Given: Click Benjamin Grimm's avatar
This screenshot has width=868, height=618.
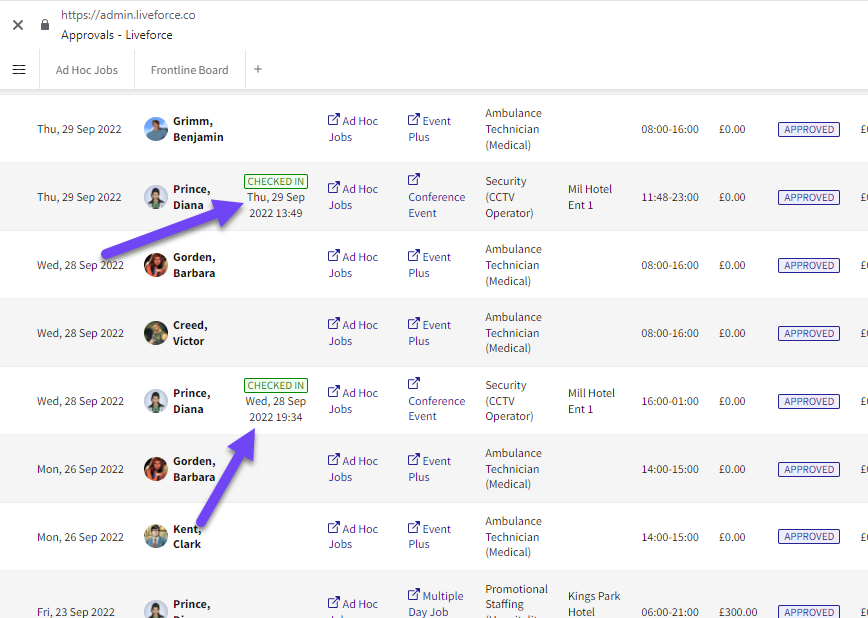Looking at the screenshot, I should (156, 129).
